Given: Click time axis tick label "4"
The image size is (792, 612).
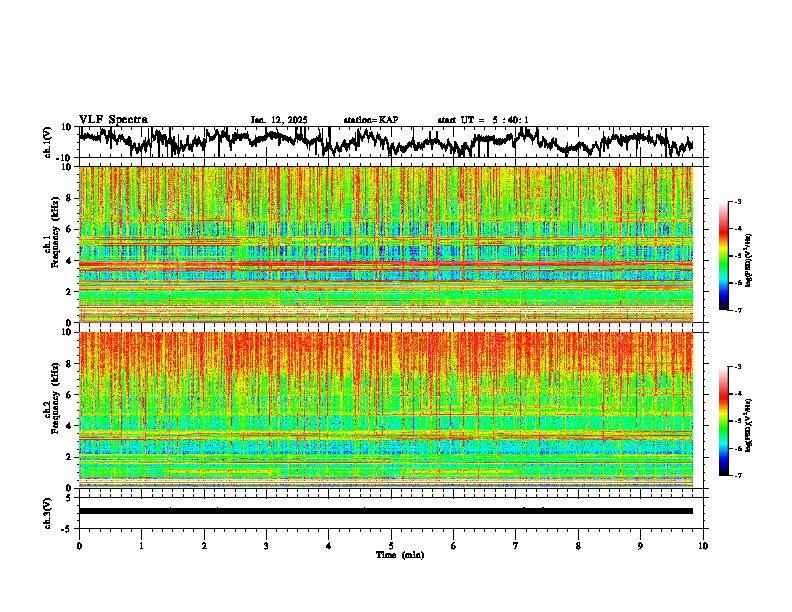Looking at the screenshot, I should [329, 546].
